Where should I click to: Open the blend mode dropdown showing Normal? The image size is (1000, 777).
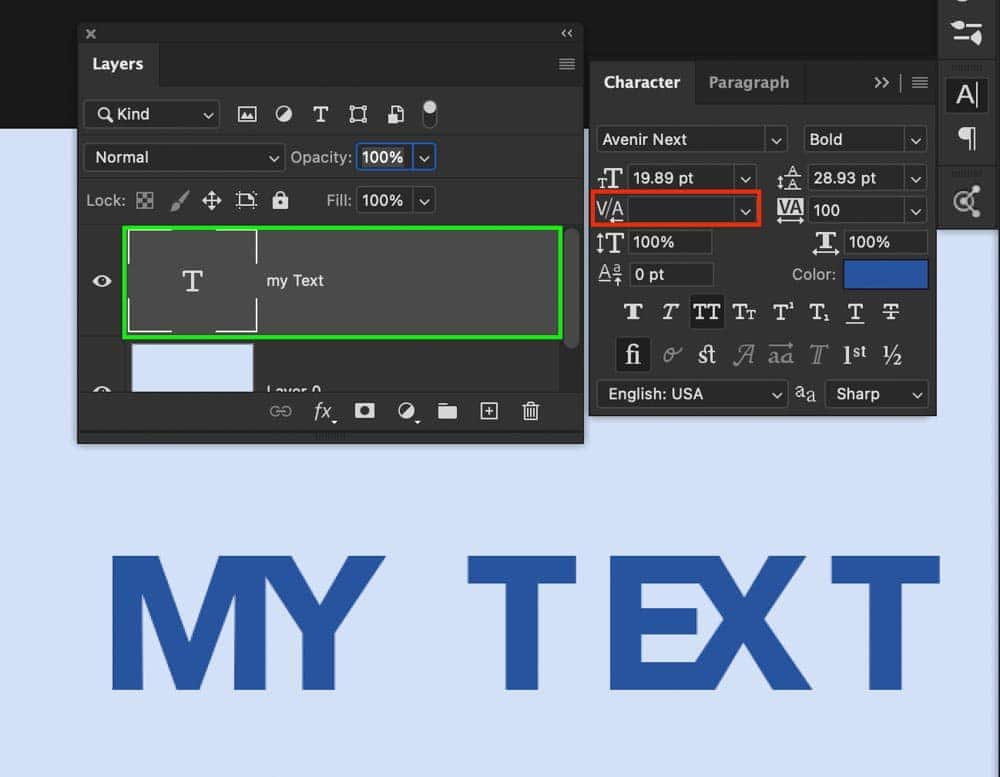pyautogui.click(x=184, y=157)
